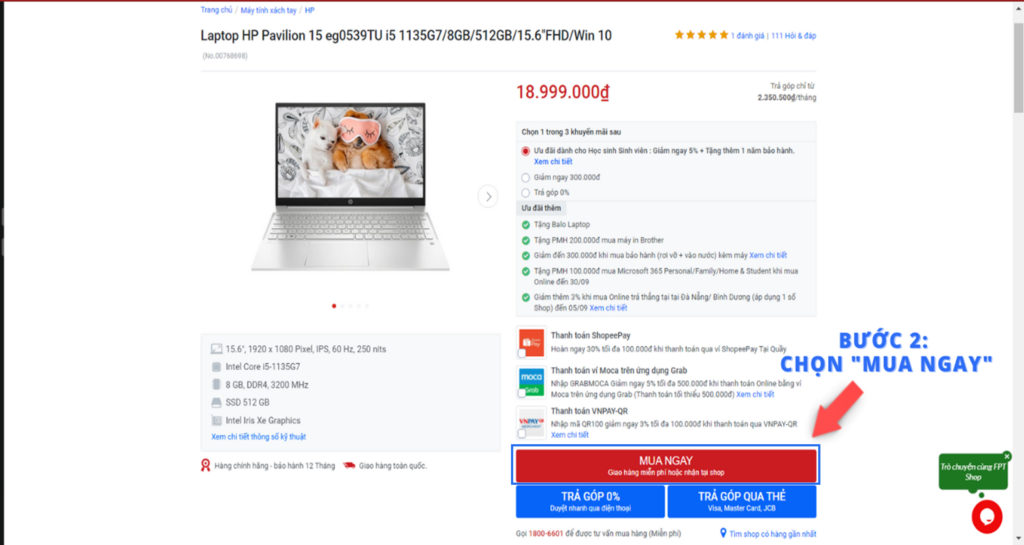Click the map pin icon for nearest shop

point(723,533)
